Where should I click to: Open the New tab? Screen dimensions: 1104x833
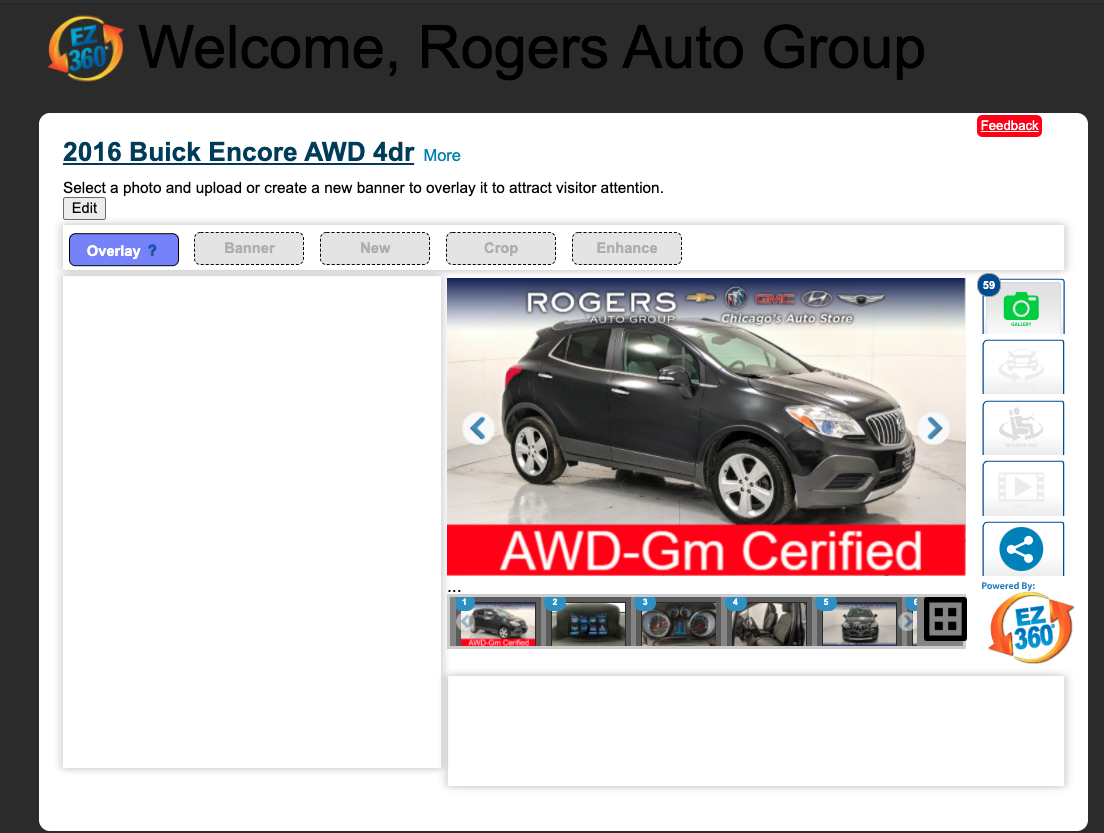tap(375, 248)
